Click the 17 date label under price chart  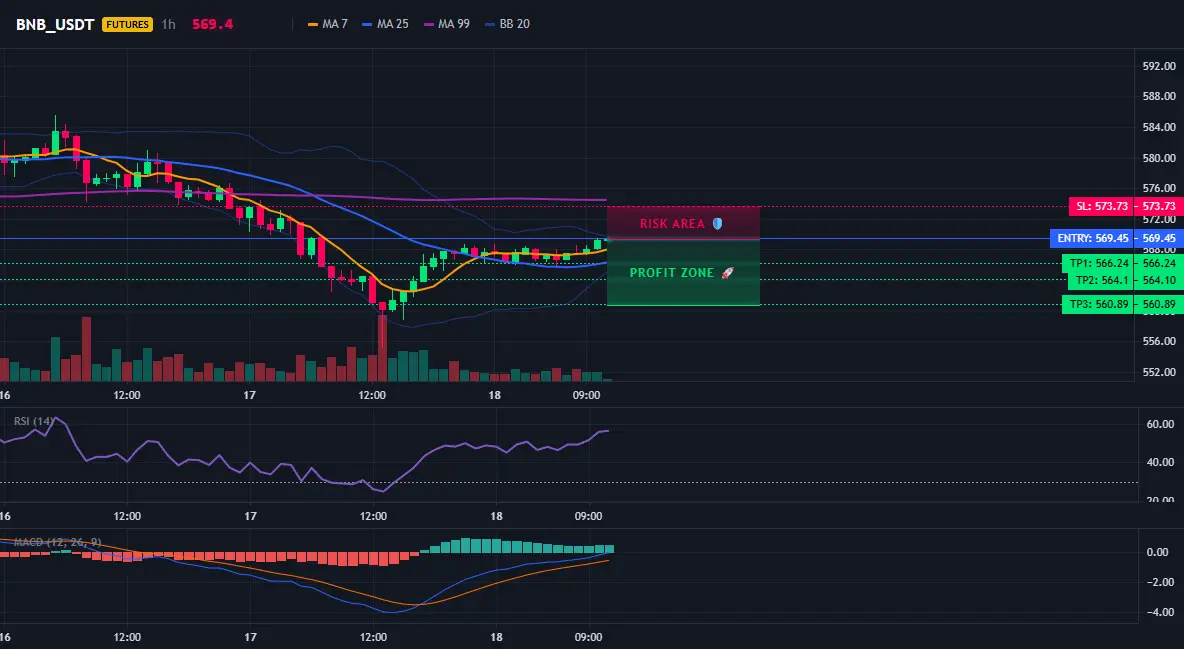coord(250,395)
